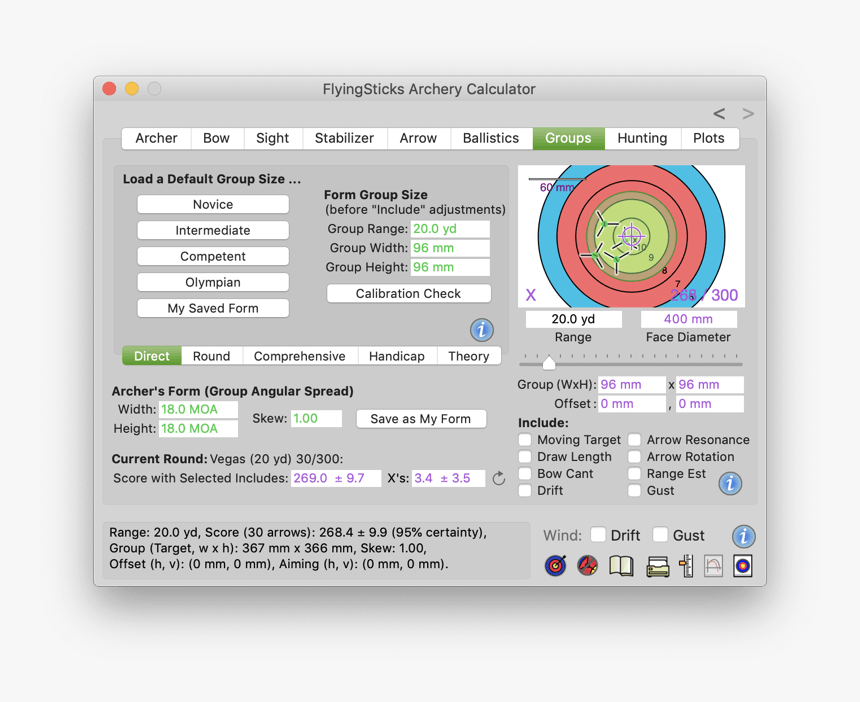Click the broken target icon in bottom toolbar
860x702 pixels.
(588, 565)
